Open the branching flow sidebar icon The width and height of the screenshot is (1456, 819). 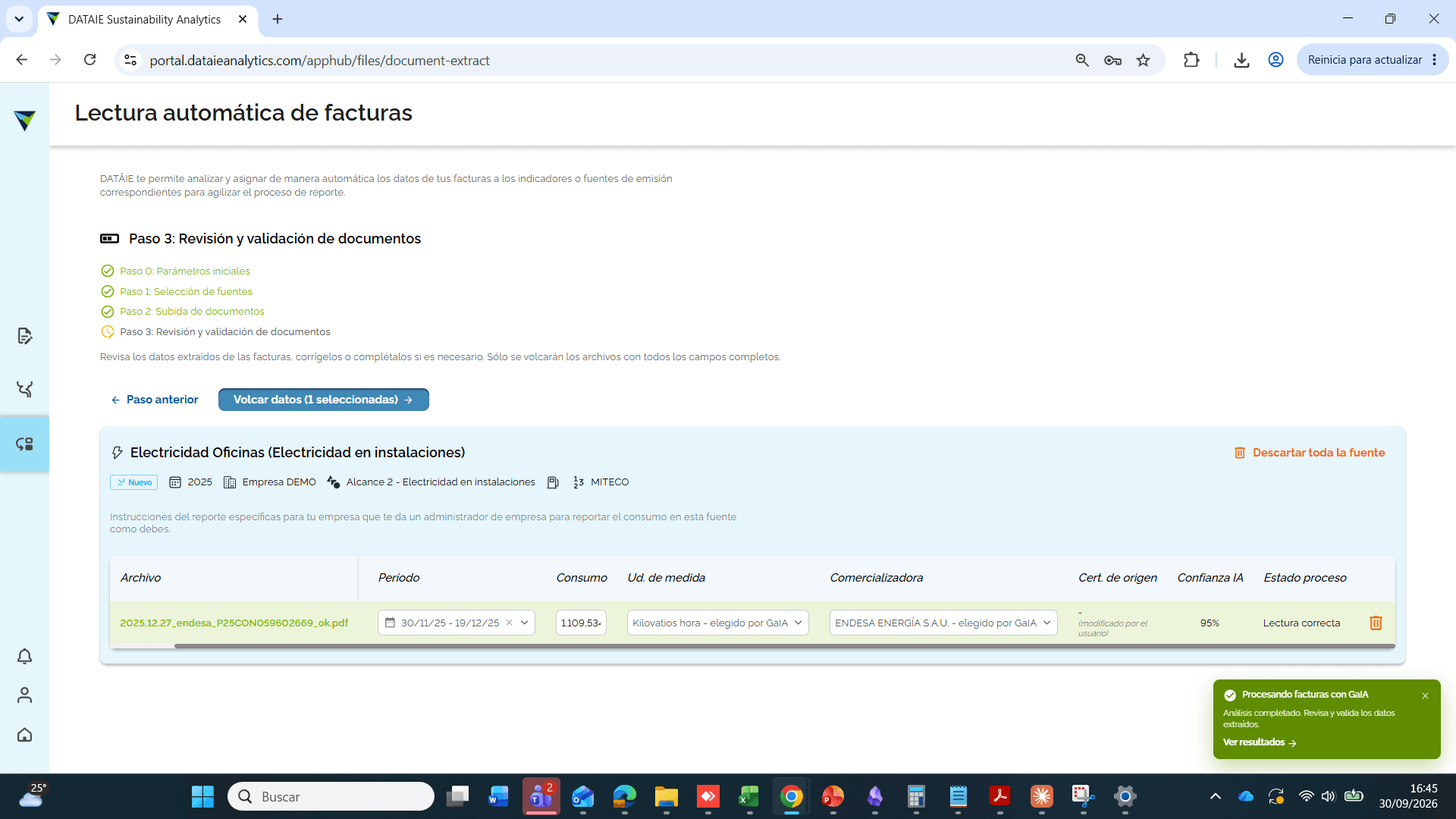tap(24, 389)
